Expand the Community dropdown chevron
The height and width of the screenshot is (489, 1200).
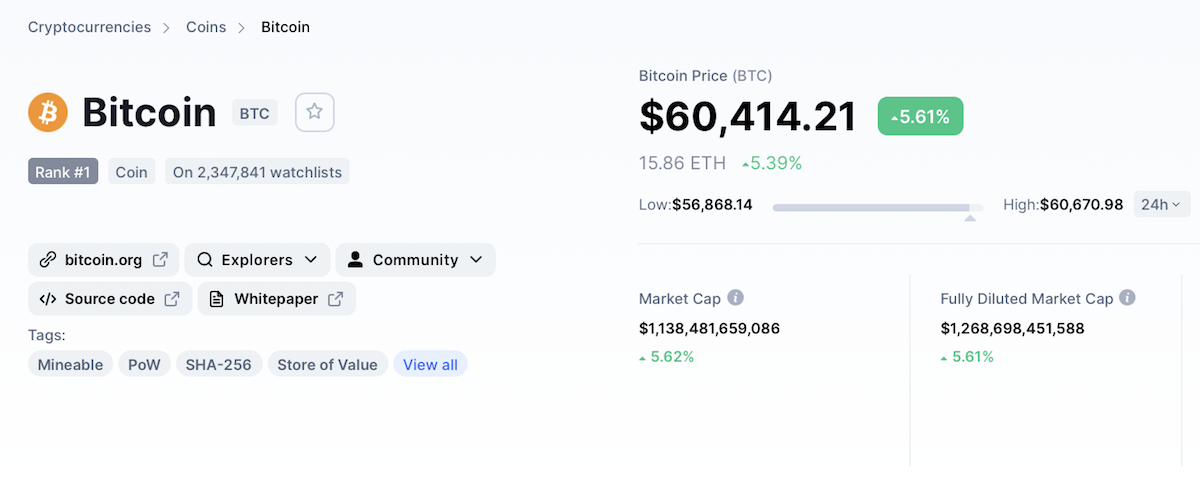click(475, 260)
